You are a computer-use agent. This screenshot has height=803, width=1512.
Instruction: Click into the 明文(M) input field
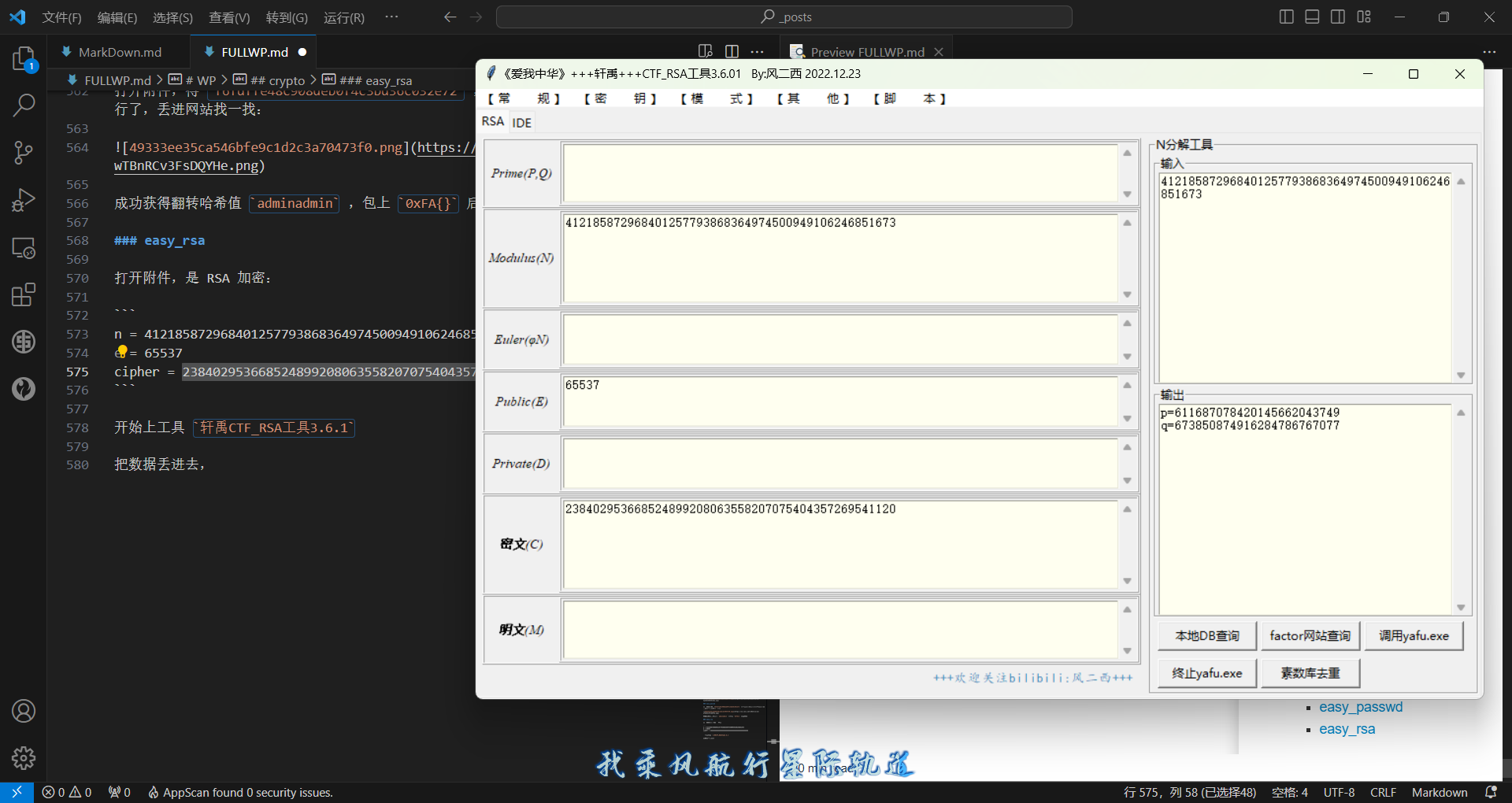(840, 630)
